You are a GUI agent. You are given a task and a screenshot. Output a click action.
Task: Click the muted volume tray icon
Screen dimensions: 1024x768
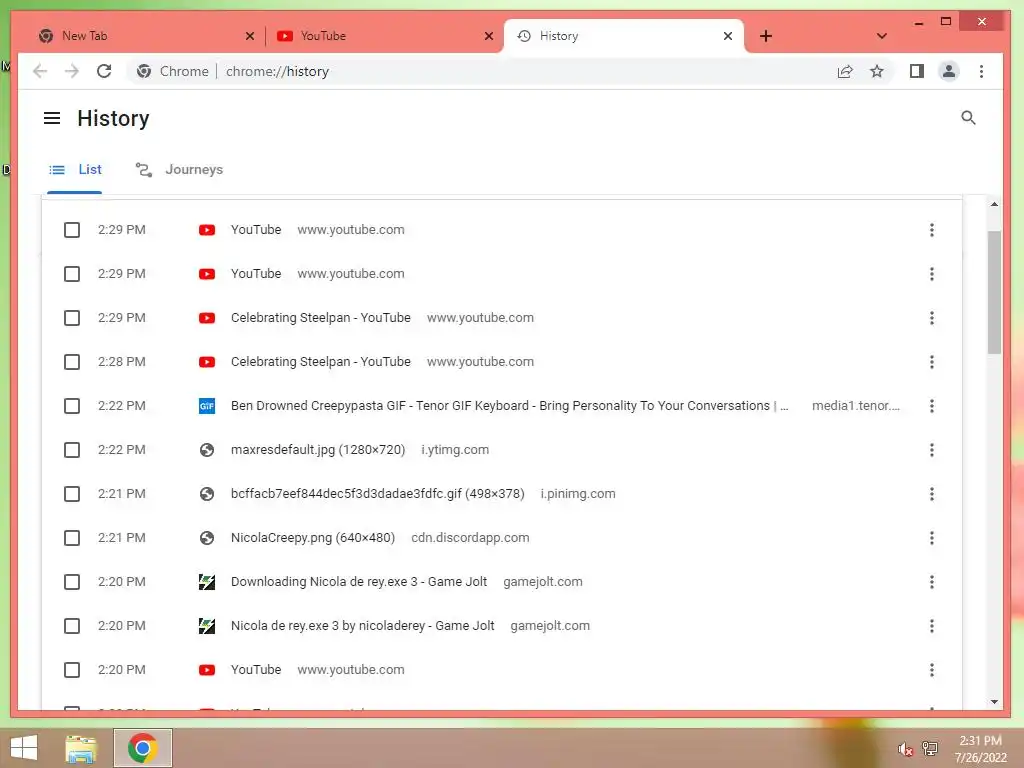coord(905,749)
